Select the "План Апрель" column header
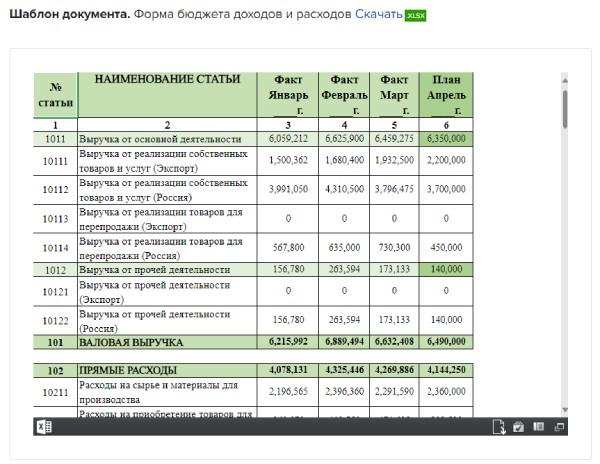This screenshot has height=464, width=600. (446, 94)
